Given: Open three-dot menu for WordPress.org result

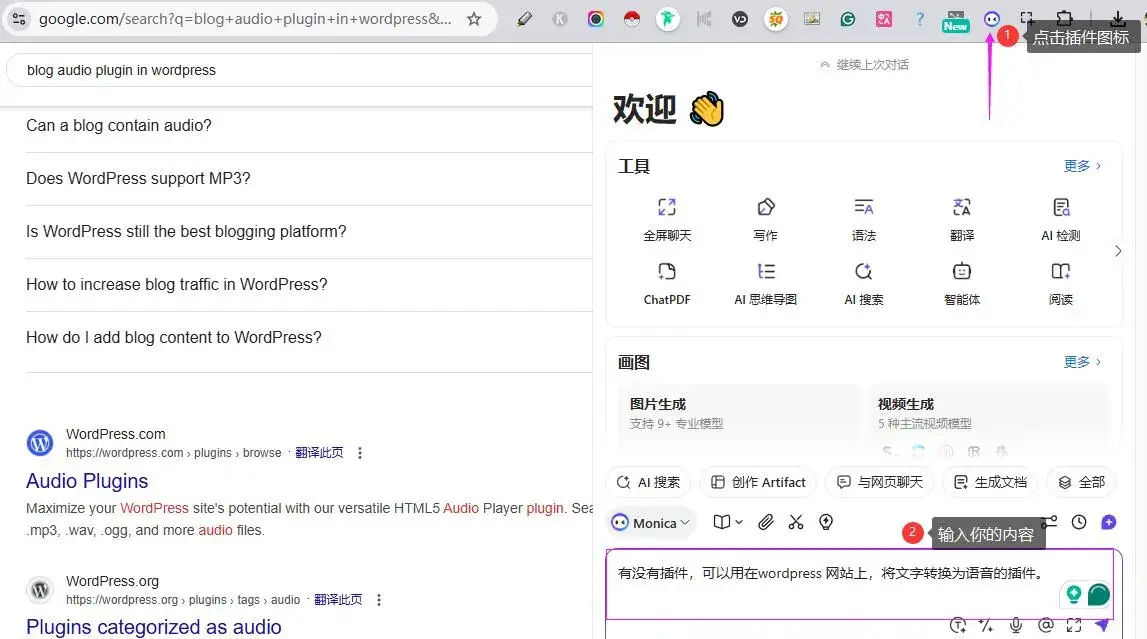Looking at the screenshot, I should pos(379,600).
